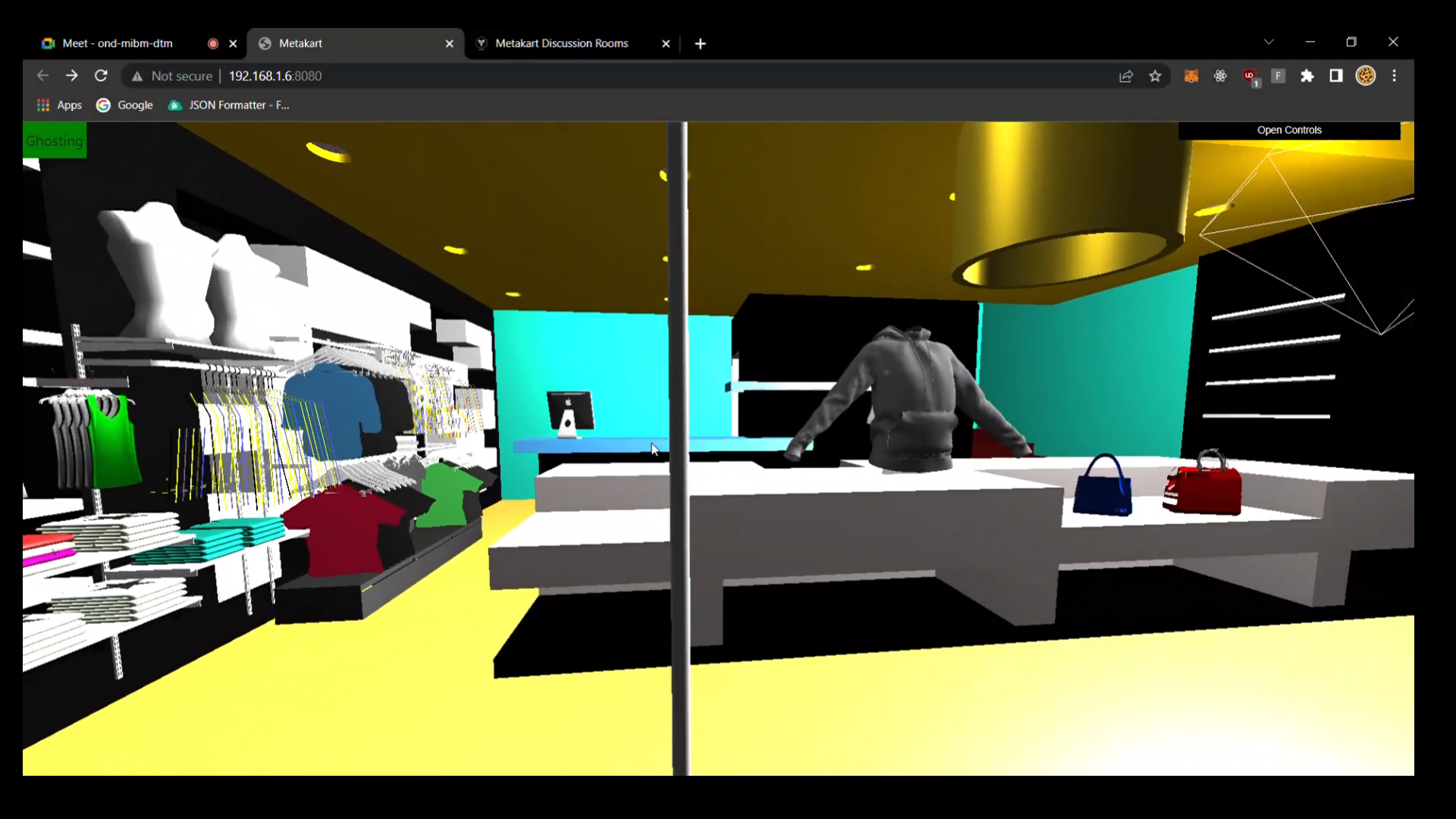The image size is (1456, 819).
Task: Click the React Developer Tools extension icon
Action: point(1220,76)
